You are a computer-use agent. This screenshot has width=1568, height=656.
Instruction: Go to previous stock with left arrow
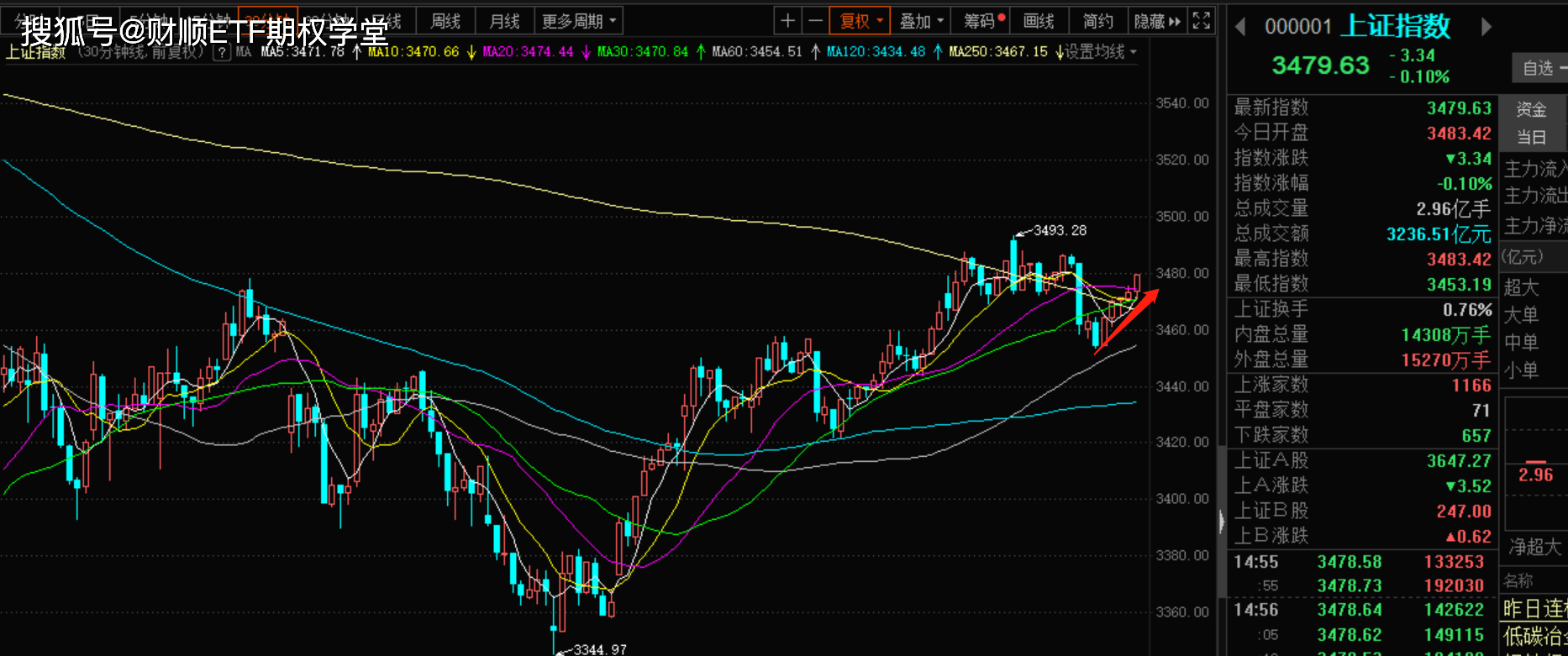[1240, 28]
